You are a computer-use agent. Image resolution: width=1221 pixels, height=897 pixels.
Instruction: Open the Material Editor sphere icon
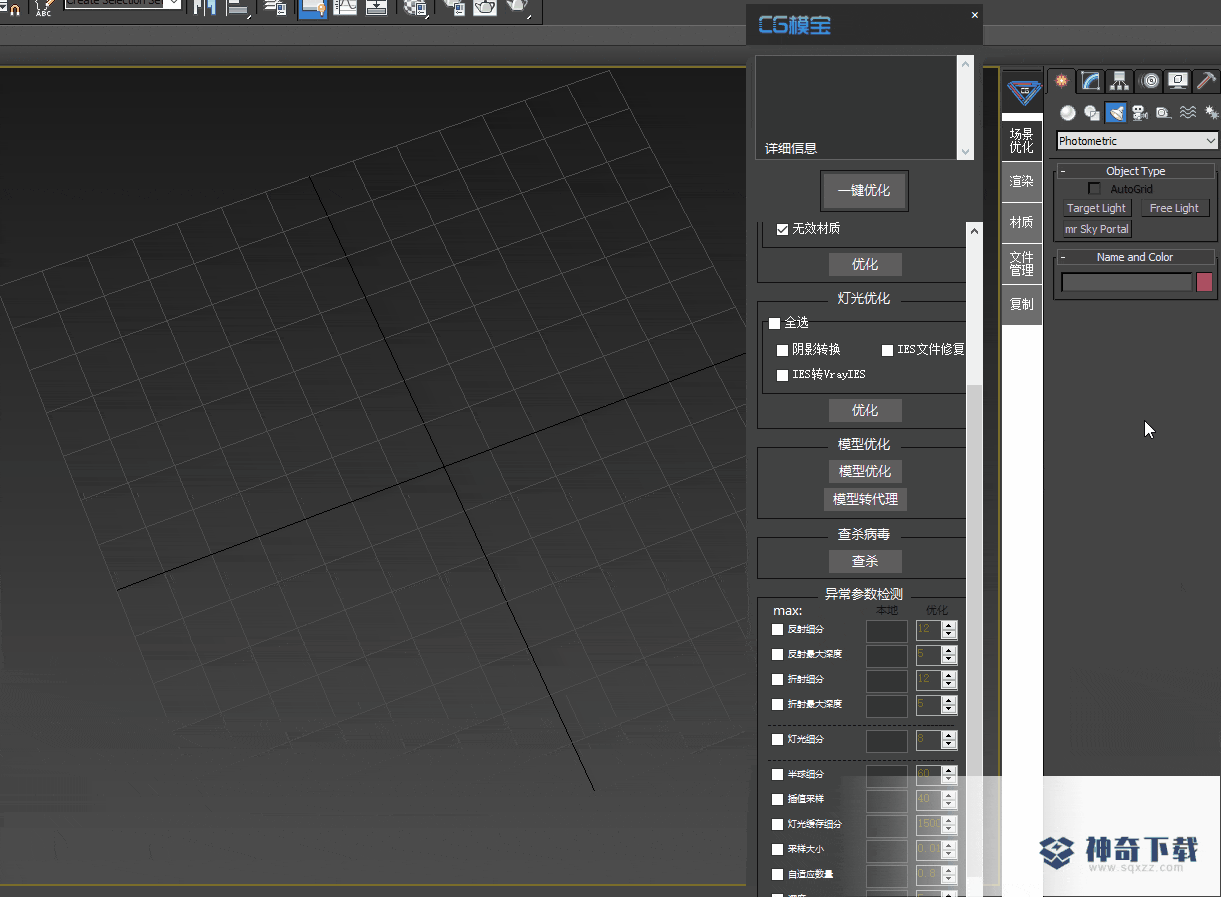pyautogui.click(x=414, y=8)
